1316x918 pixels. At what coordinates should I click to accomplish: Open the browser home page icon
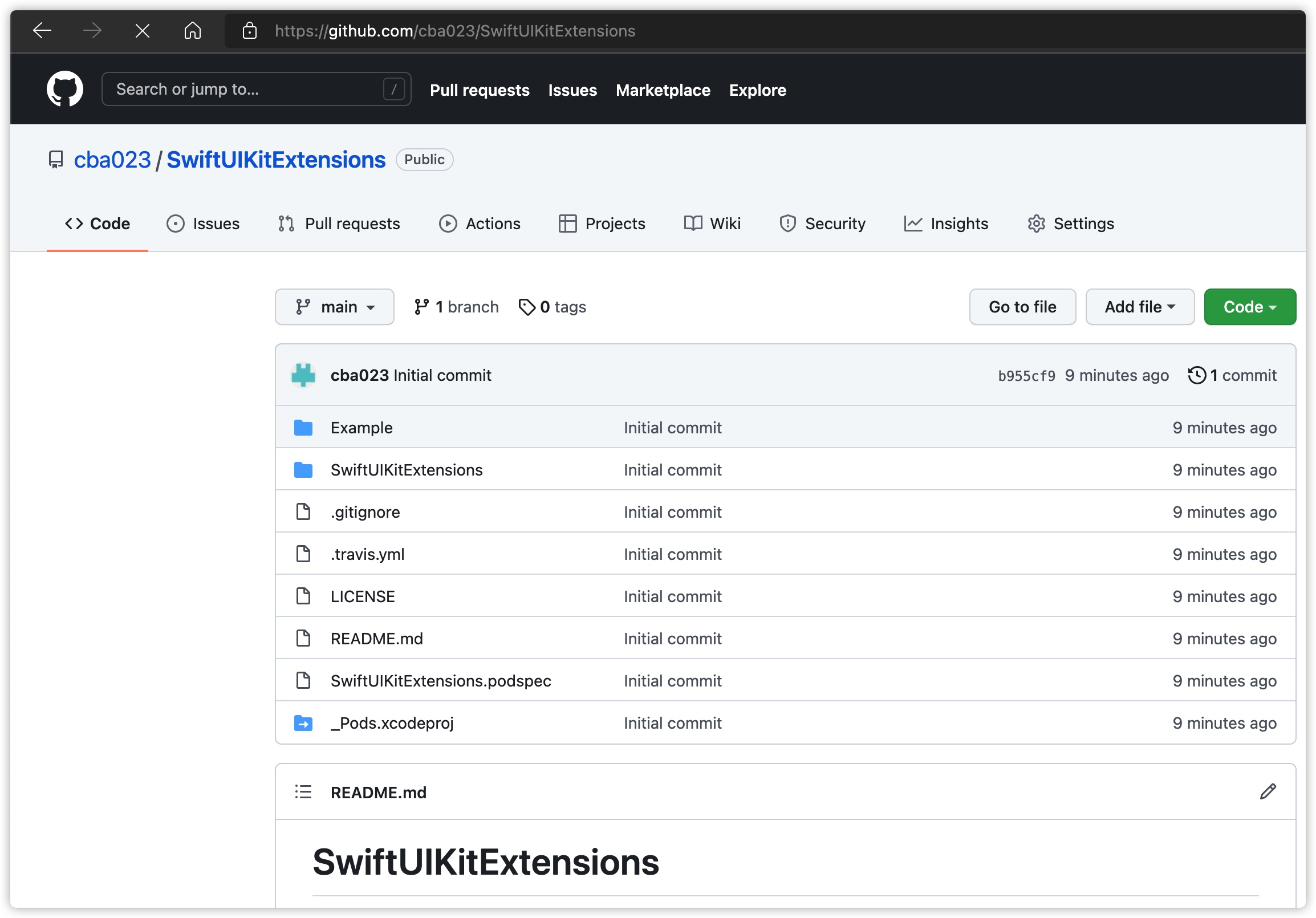193,30
